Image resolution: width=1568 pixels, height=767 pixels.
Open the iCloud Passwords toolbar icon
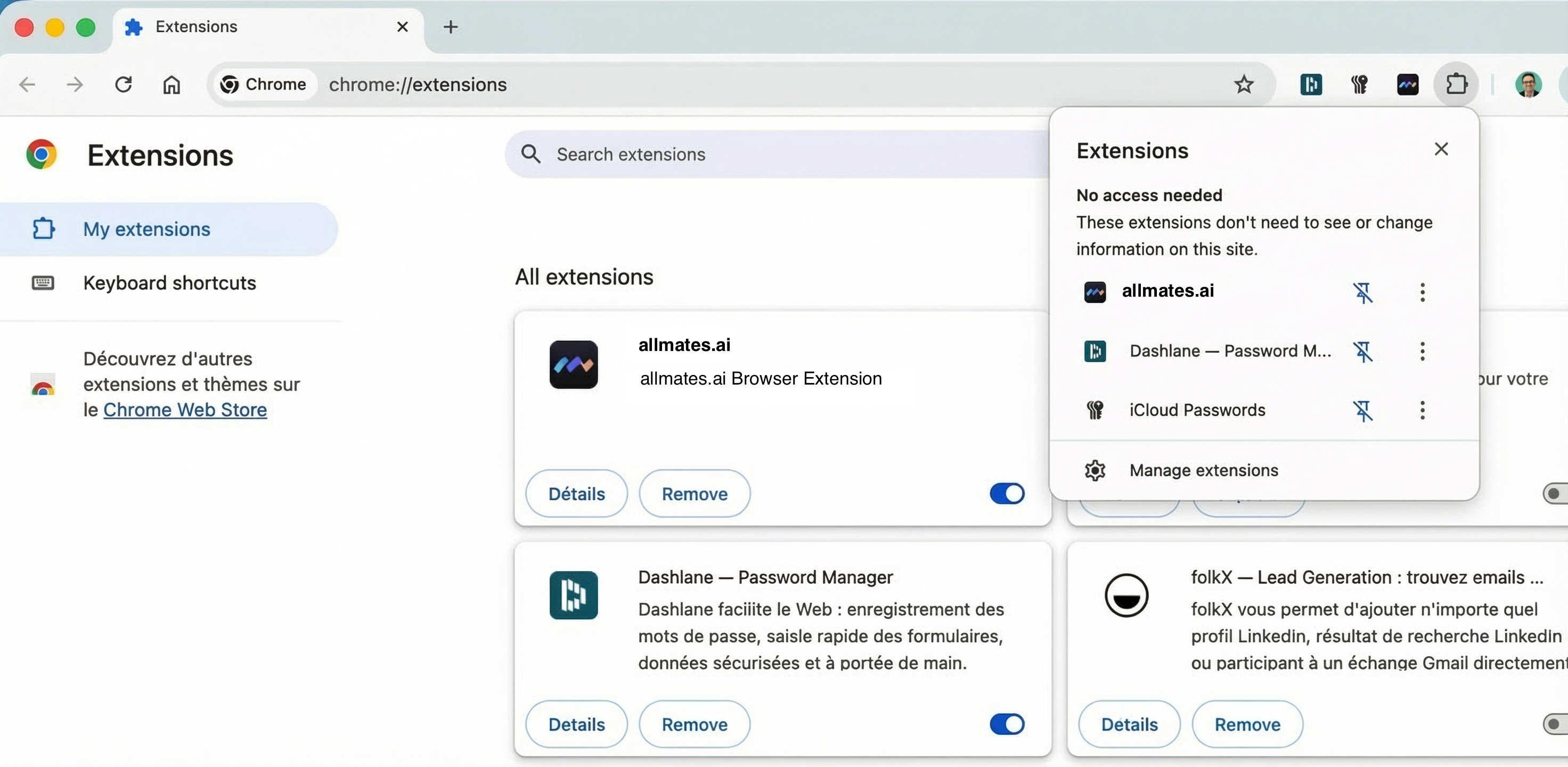click(1359, 84)
